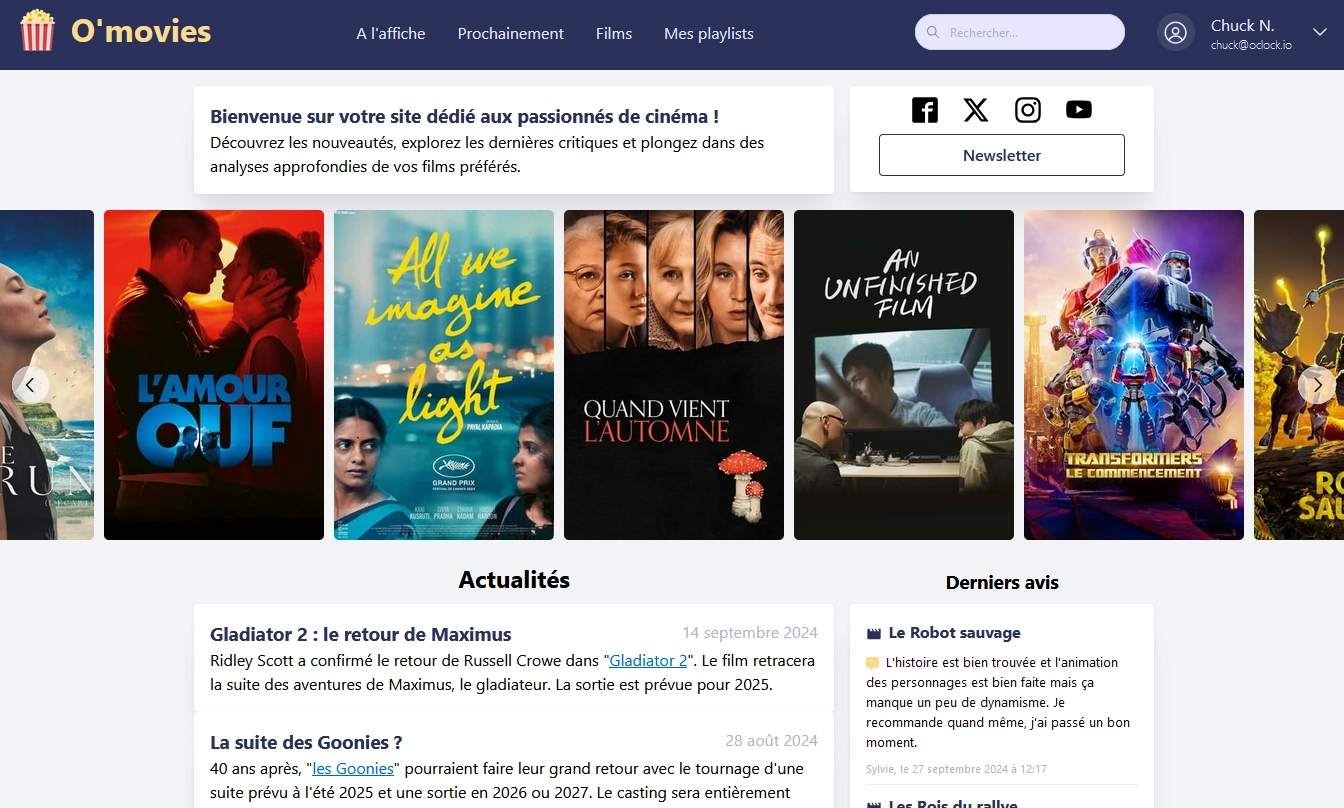The width and height of the screenshot is (1344, 808).
Task: Open Mes playlists menu
Action: point(709,34)
